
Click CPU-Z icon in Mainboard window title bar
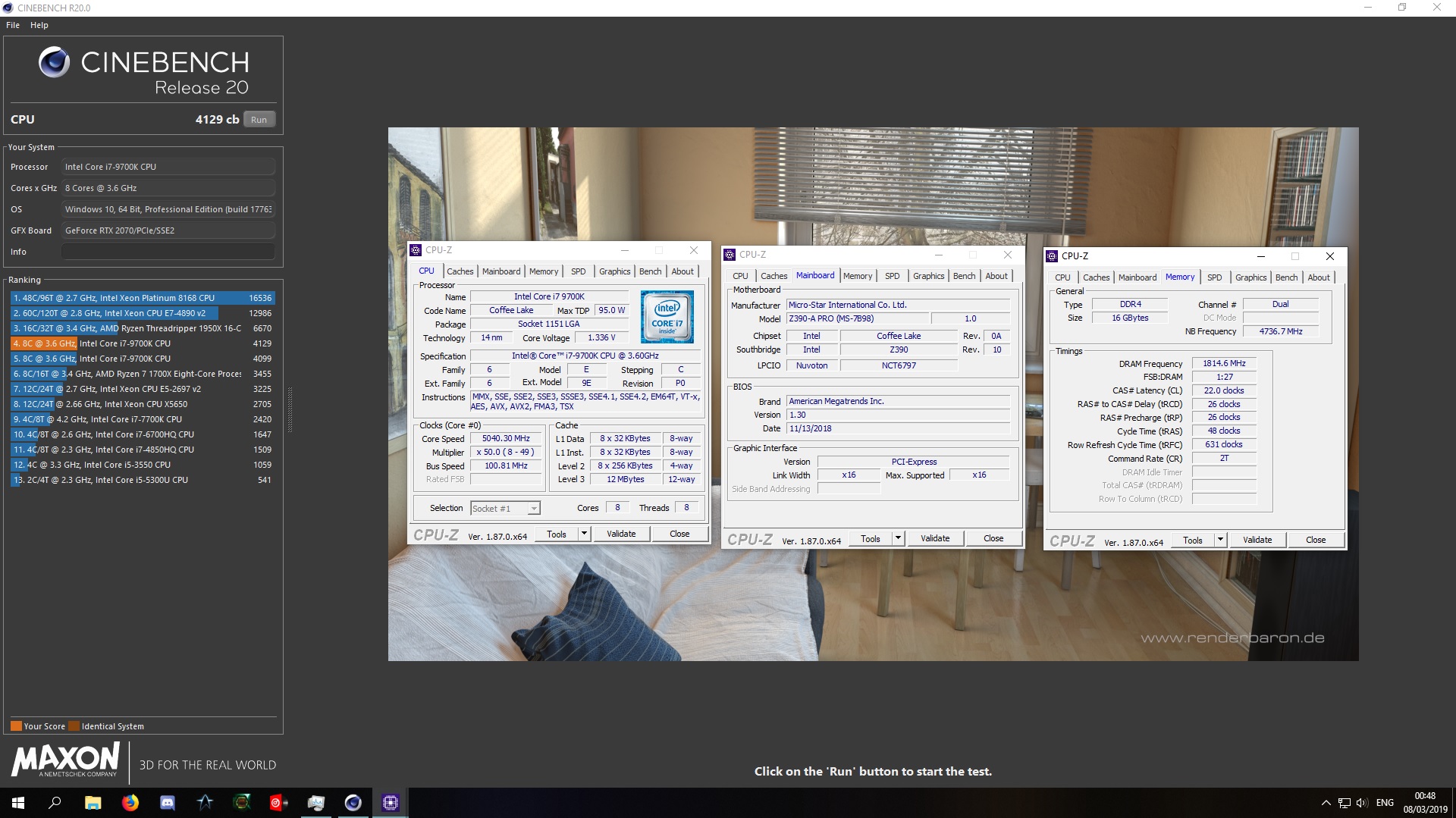point(730,255)
